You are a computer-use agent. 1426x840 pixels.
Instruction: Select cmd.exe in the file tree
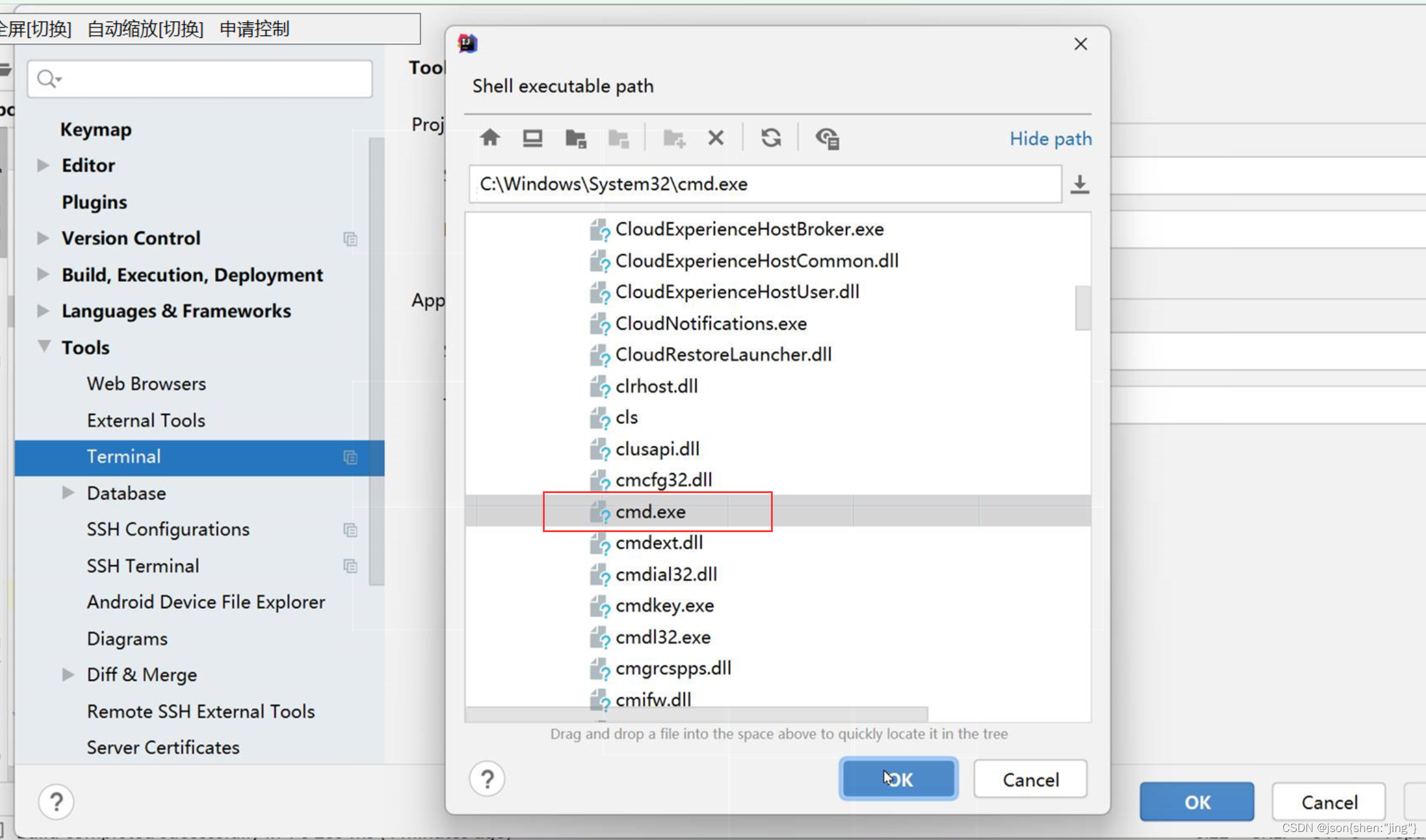click(x=650, y=511)
